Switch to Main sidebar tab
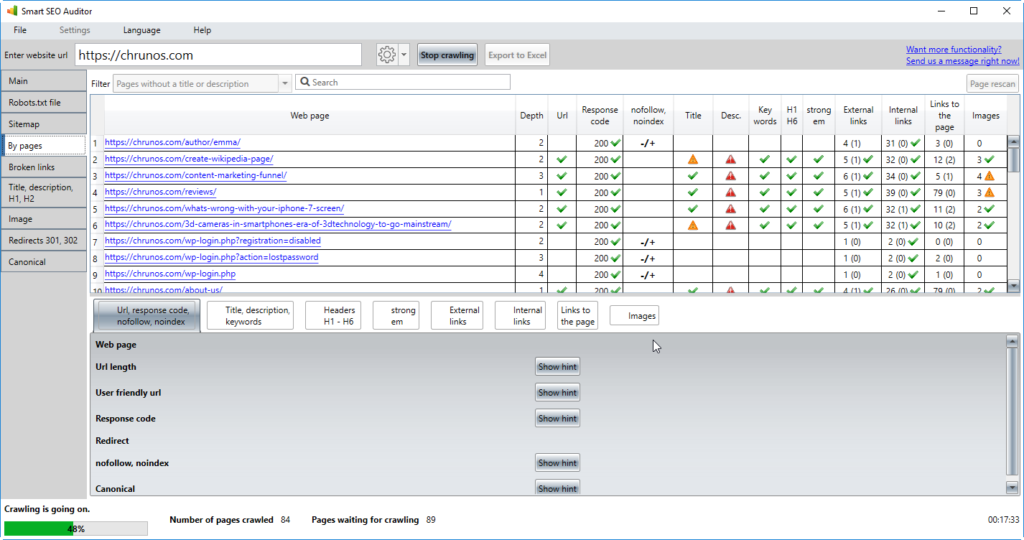 coord(43,81)
